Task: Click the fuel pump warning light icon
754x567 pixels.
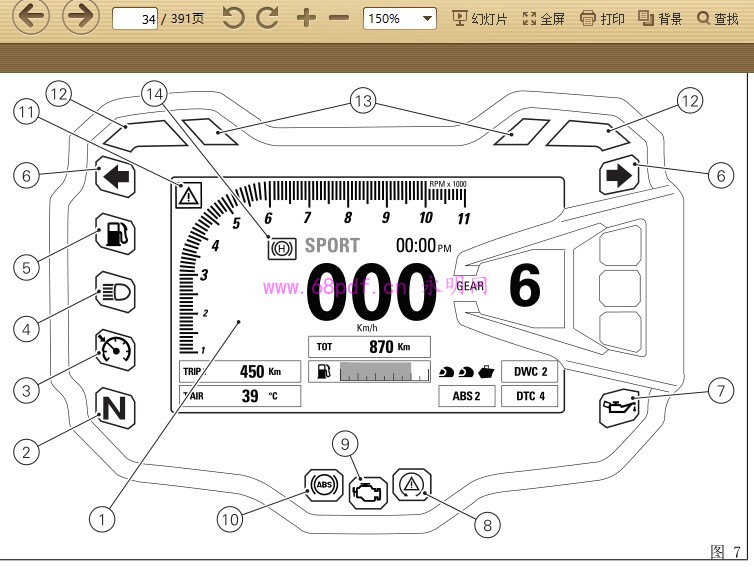Action: pos(115,236)
